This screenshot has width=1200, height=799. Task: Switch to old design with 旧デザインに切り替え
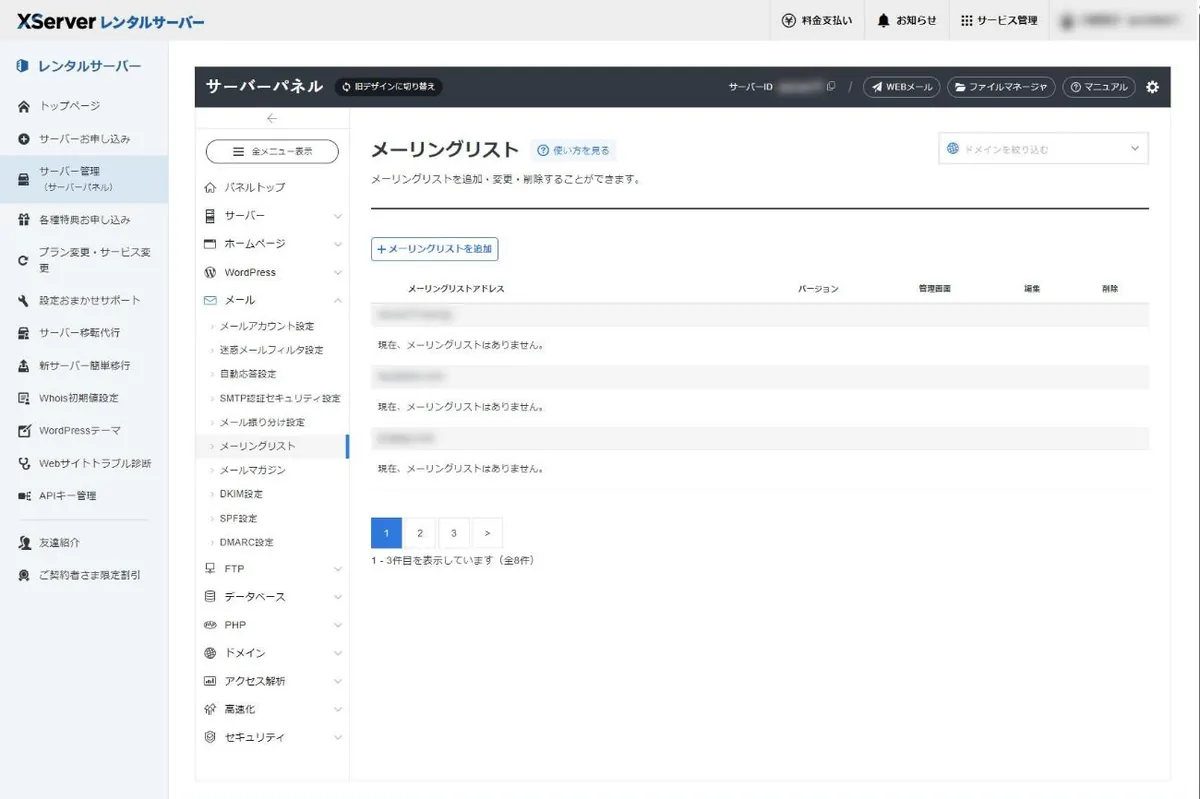(388, 87)
